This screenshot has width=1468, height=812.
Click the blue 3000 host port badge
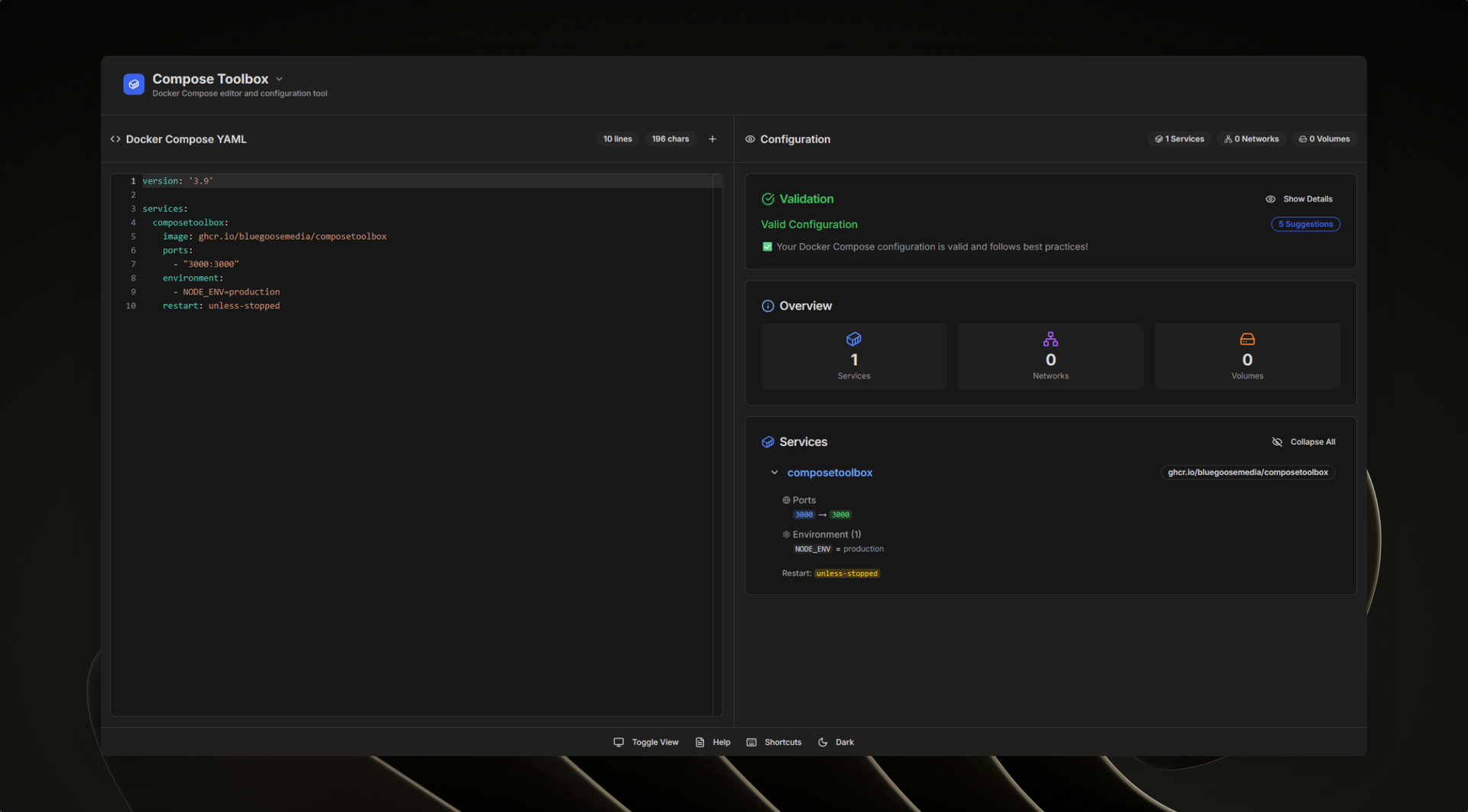[804, 515]
